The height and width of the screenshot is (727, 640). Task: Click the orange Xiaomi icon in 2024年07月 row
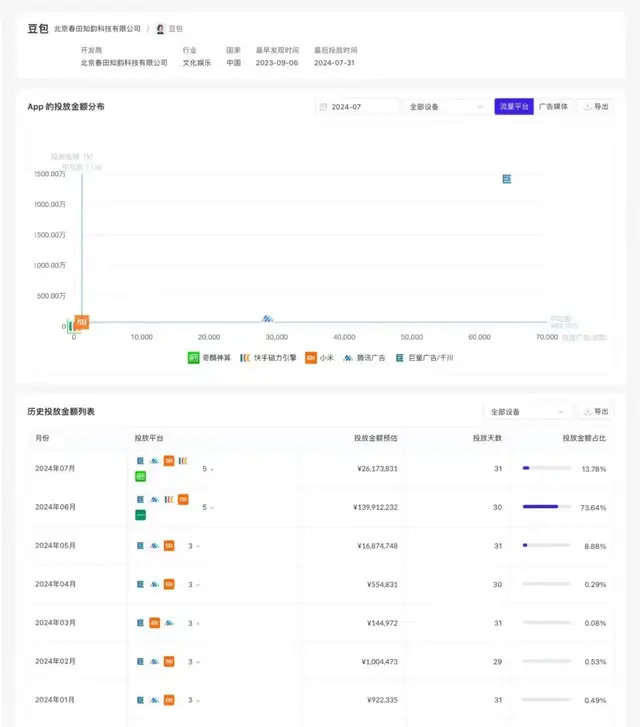(169, 461)
